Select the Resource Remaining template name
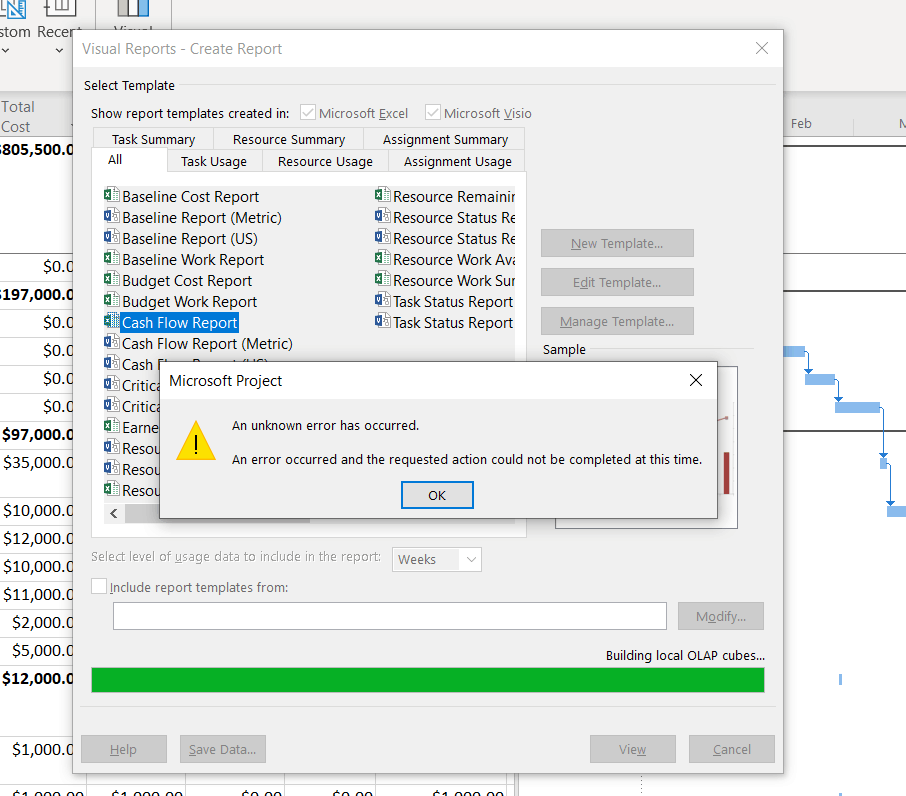 [454, 196]
